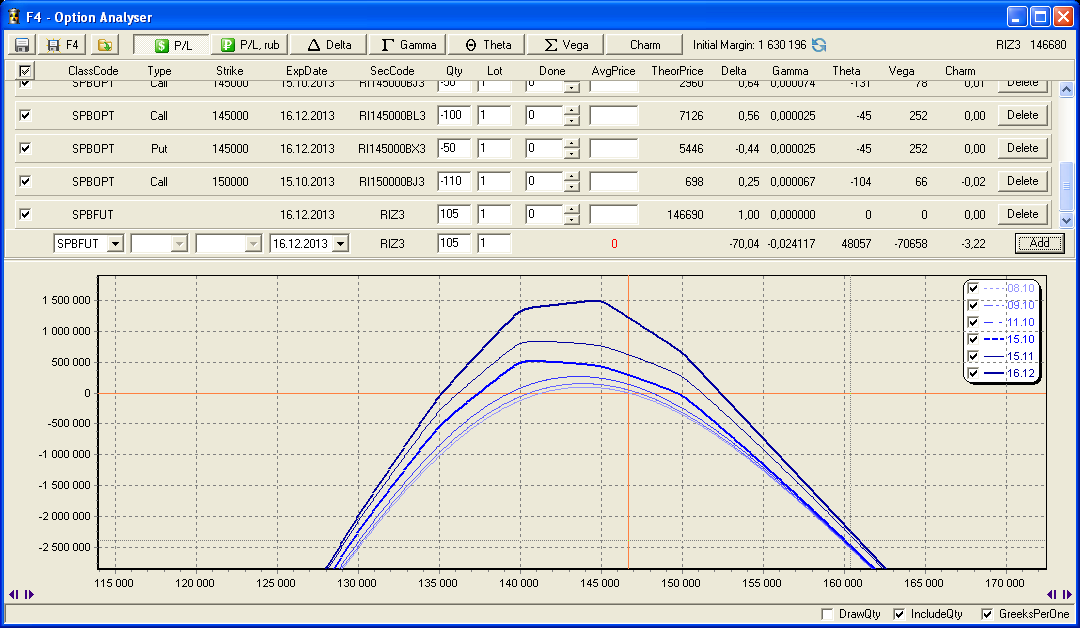The height and width of the screenshot is (628, 1080).
Task: Click the Save F4 toolbar button
Action: (63, 45)
